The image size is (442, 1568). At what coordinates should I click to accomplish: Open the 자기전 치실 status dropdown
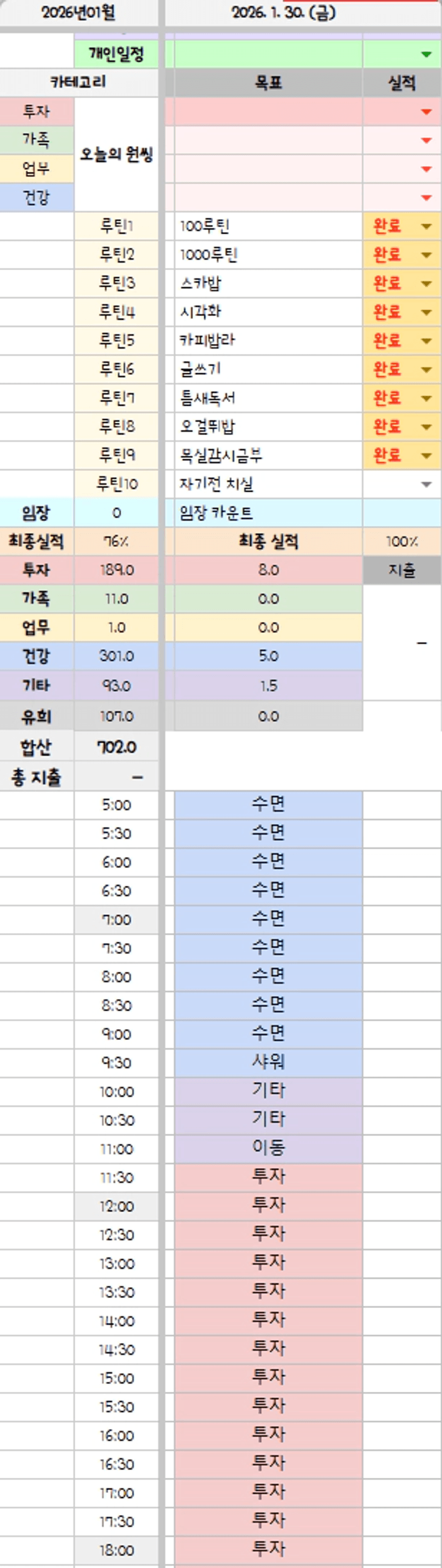pos(426,485)
